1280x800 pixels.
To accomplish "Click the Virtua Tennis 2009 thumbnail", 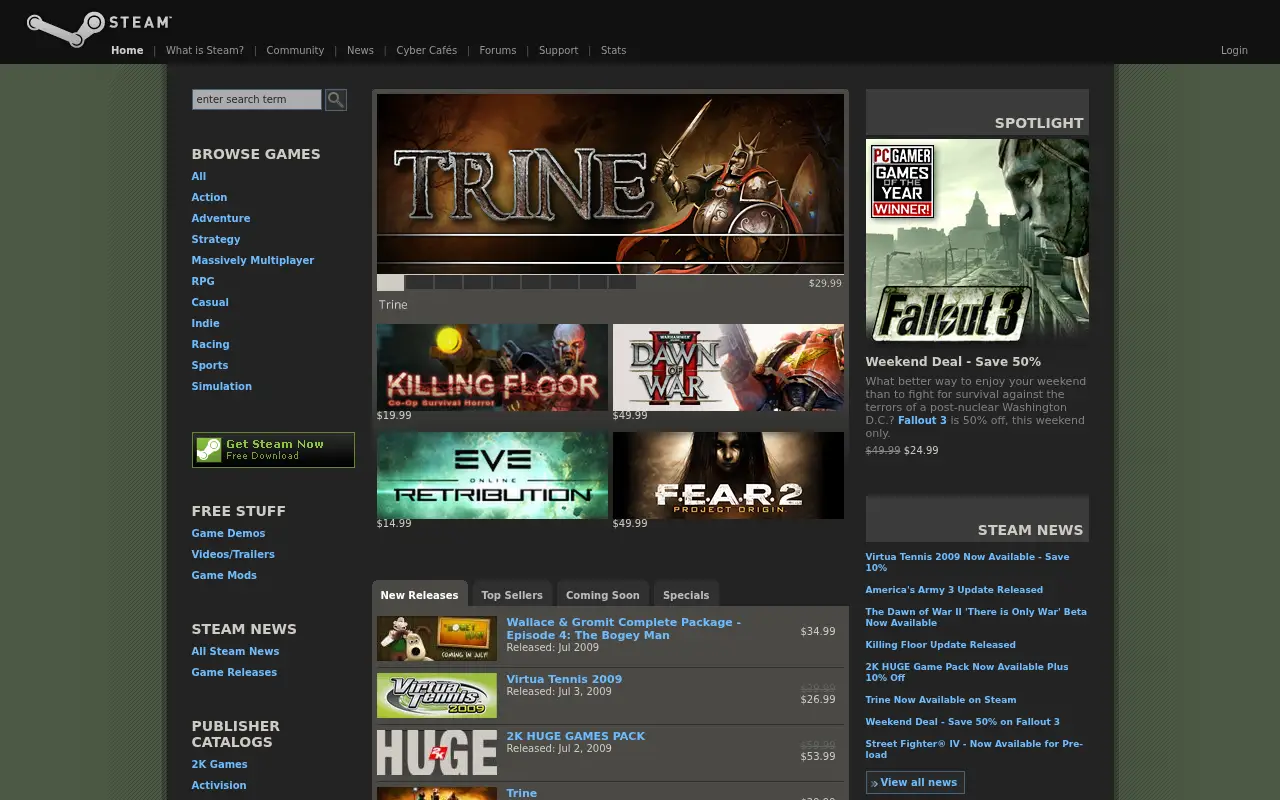I will pos(437,695).
